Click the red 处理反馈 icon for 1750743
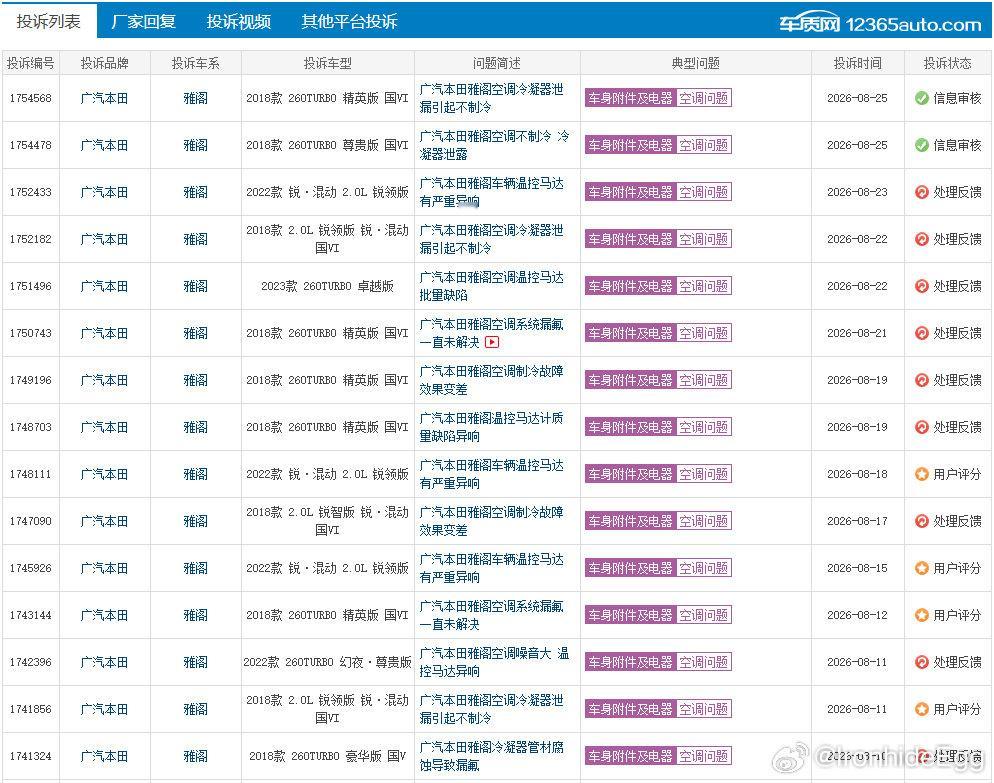The image size is (994, 783). point(922,333)
